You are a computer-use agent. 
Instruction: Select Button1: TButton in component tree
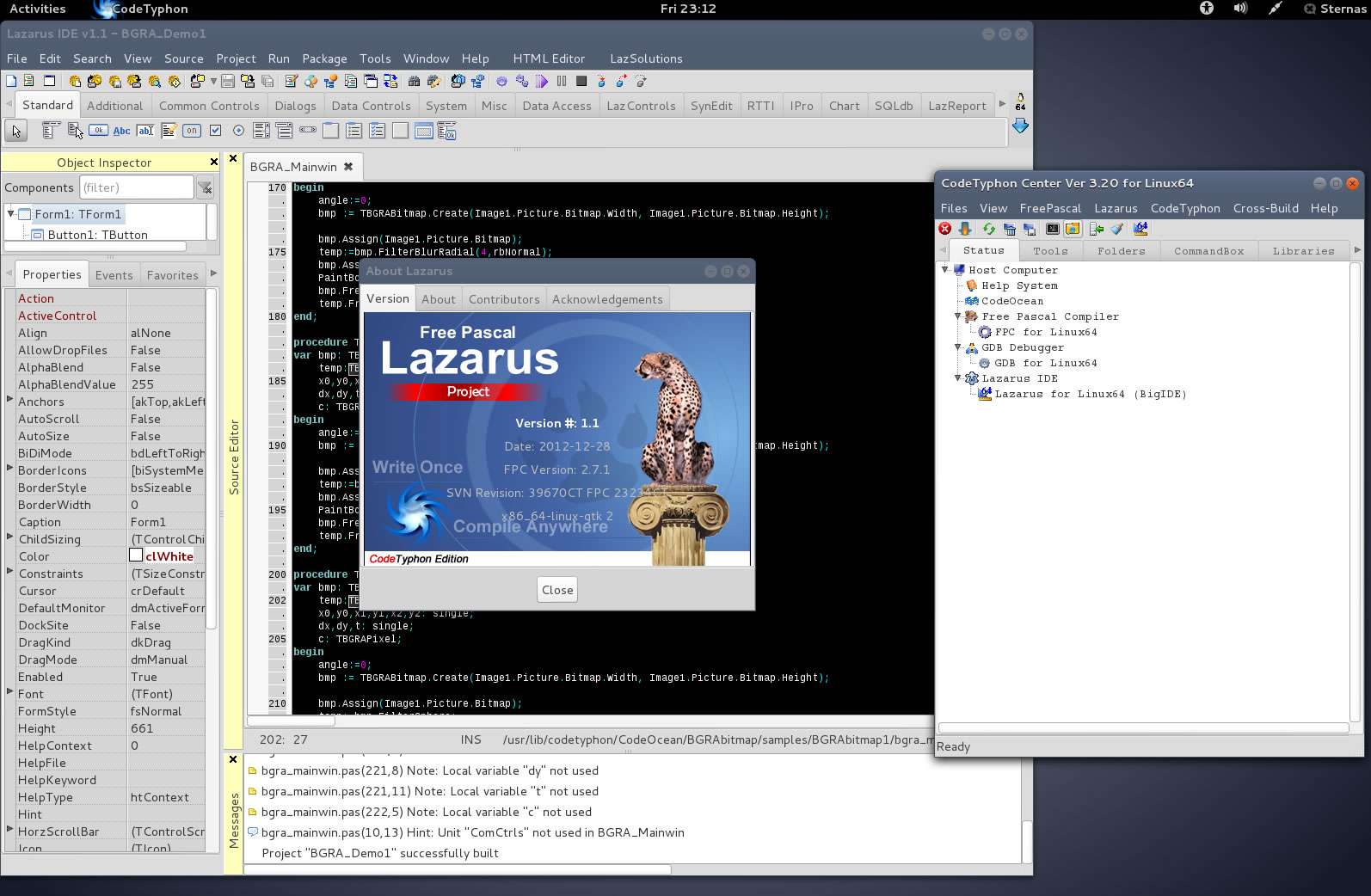(x=97, y=235)
